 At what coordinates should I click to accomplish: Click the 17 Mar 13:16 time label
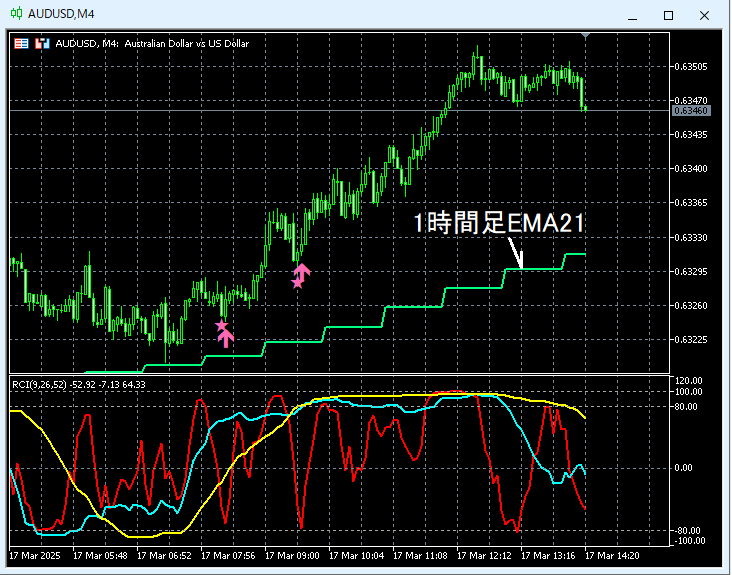(x=548, y=556)
